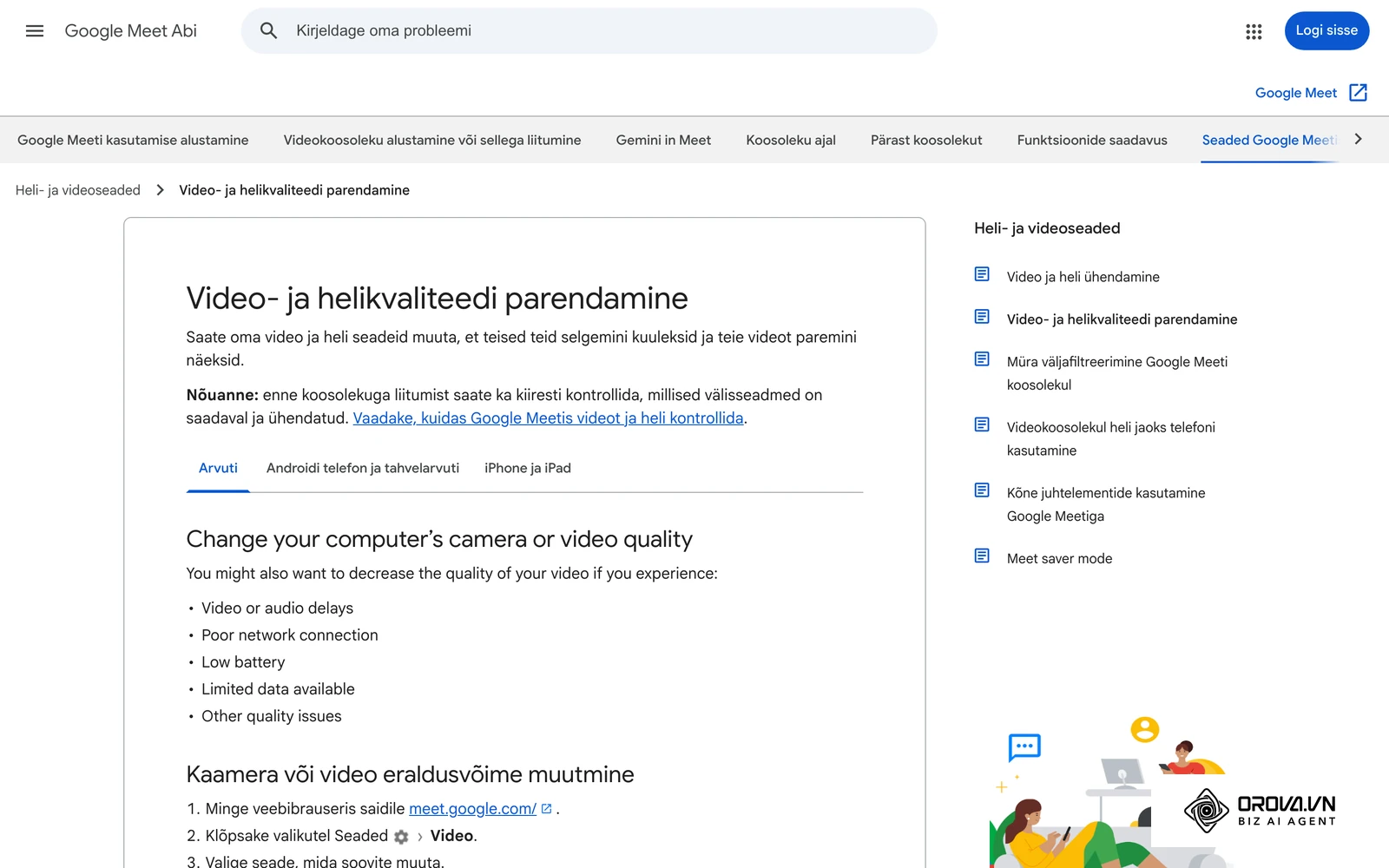Viewport: 1389px width, 868px height.
Task: Click the Video- ja helikvaliteedi parendamine breadcrumb
Action: 294,190
